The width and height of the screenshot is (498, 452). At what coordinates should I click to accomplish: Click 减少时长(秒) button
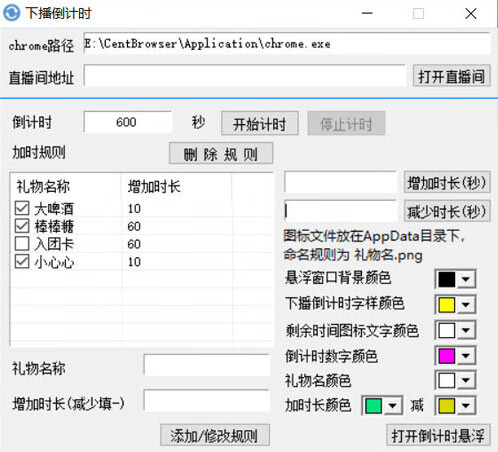click(x=447, y=211)
